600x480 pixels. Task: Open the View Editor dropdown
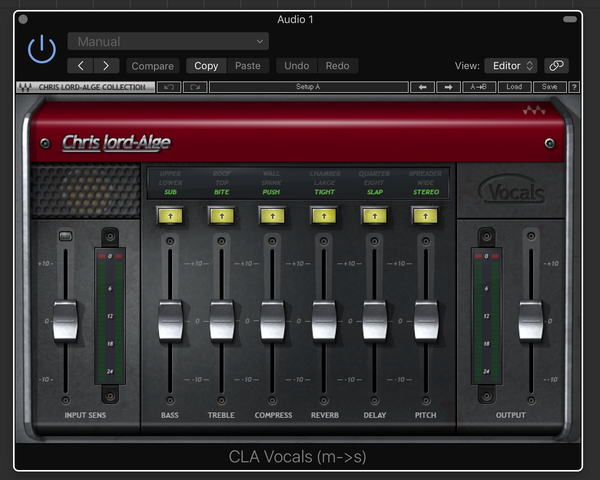tap(511, 66)
